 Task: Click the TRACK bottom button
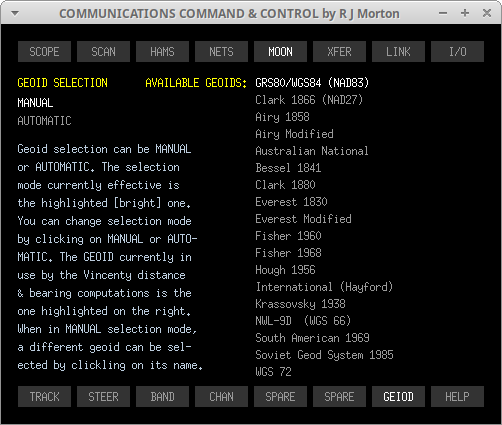tap(44, 397)
